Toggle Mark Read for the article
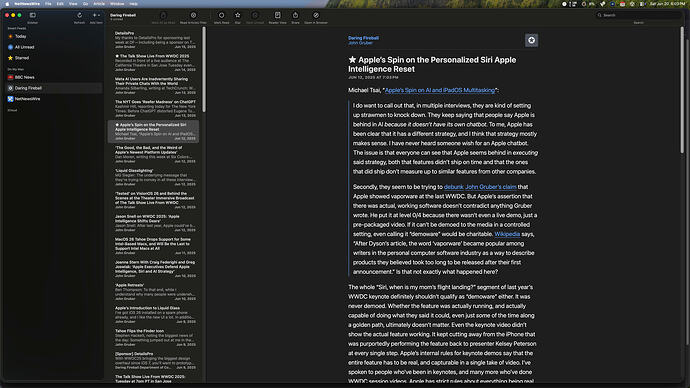This screenshot has width=690, height=388. tap(221, 15)
